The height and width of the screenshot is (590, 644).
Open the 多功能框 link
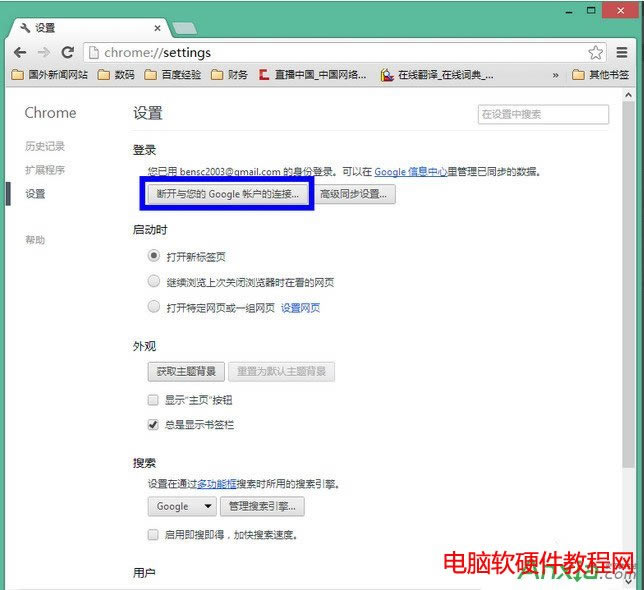pos(216,484)
